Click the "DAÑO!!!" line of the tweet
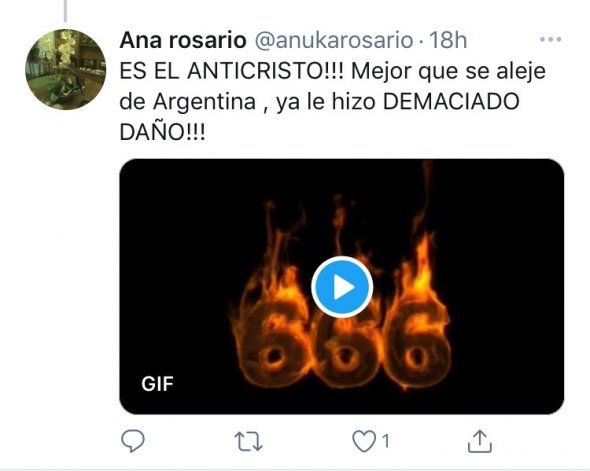 tap(163, 131)
